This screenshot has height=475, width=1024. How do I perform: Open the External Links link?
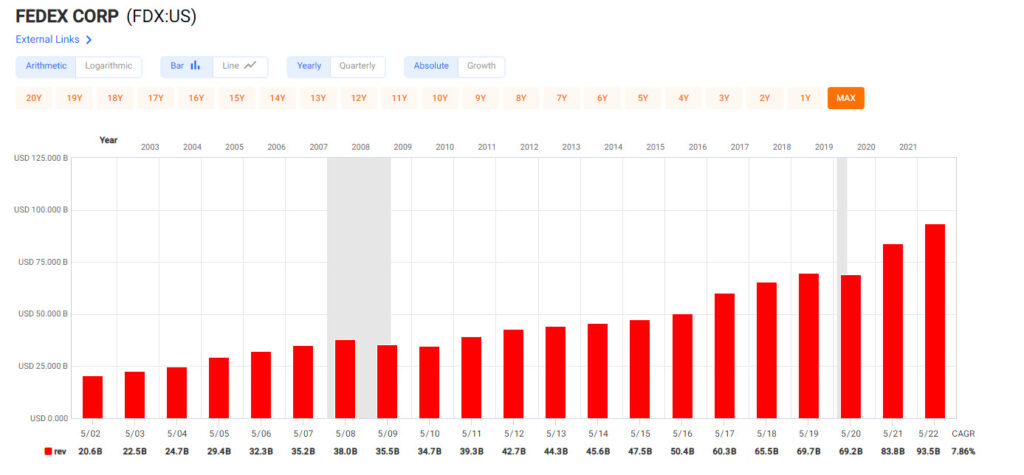click(48, 40)
